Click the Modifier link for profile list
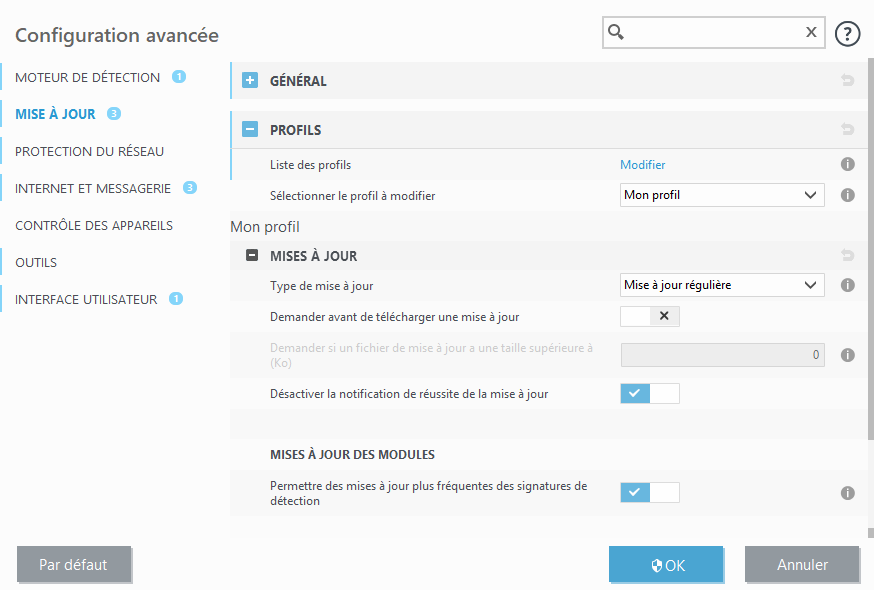 point(643,165)
